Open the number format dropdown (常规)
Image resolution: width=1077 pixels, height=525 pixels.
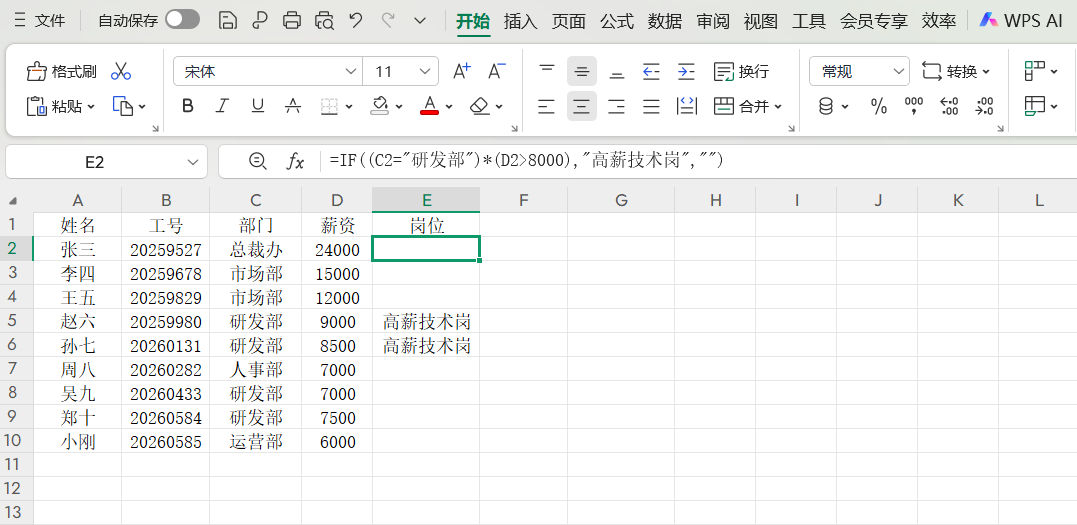tap(898, 72)
